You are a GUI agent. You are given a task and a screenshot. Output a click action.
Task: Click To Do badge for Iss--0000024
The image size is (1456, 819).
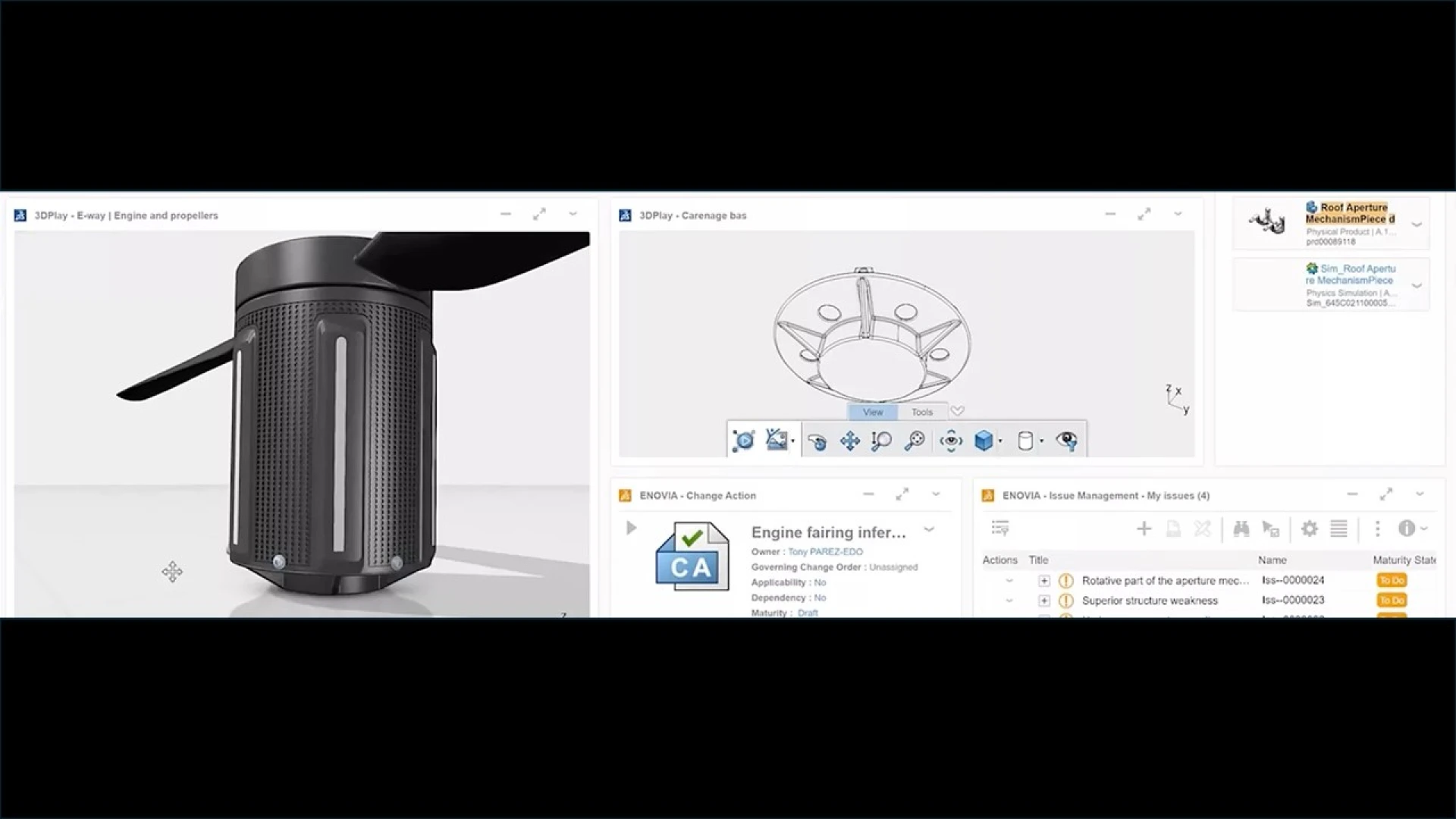1392,580
